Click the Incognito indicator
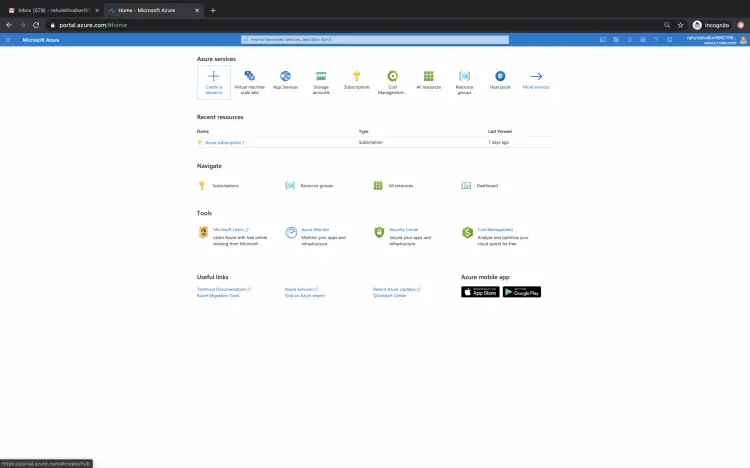 (711, 25)
